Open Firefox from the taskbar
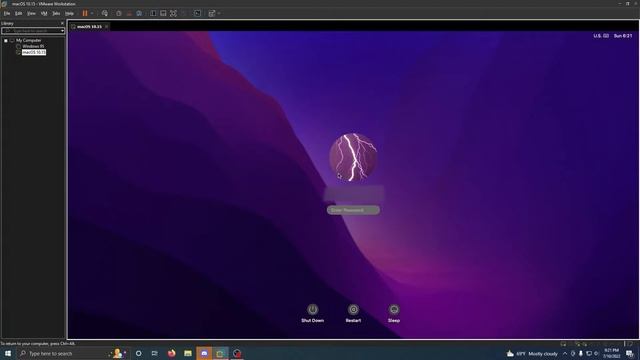Viewport: 640px width, 360px height. coord(171,353)
